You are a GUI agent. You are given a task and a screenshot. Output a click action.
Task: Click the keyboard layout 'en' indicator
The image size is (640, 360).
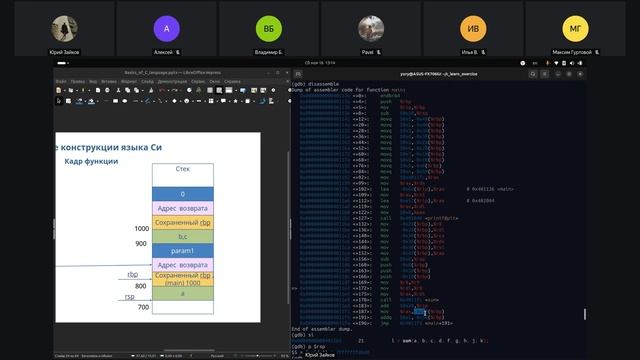pyautogui.click(x=535, y=63)
